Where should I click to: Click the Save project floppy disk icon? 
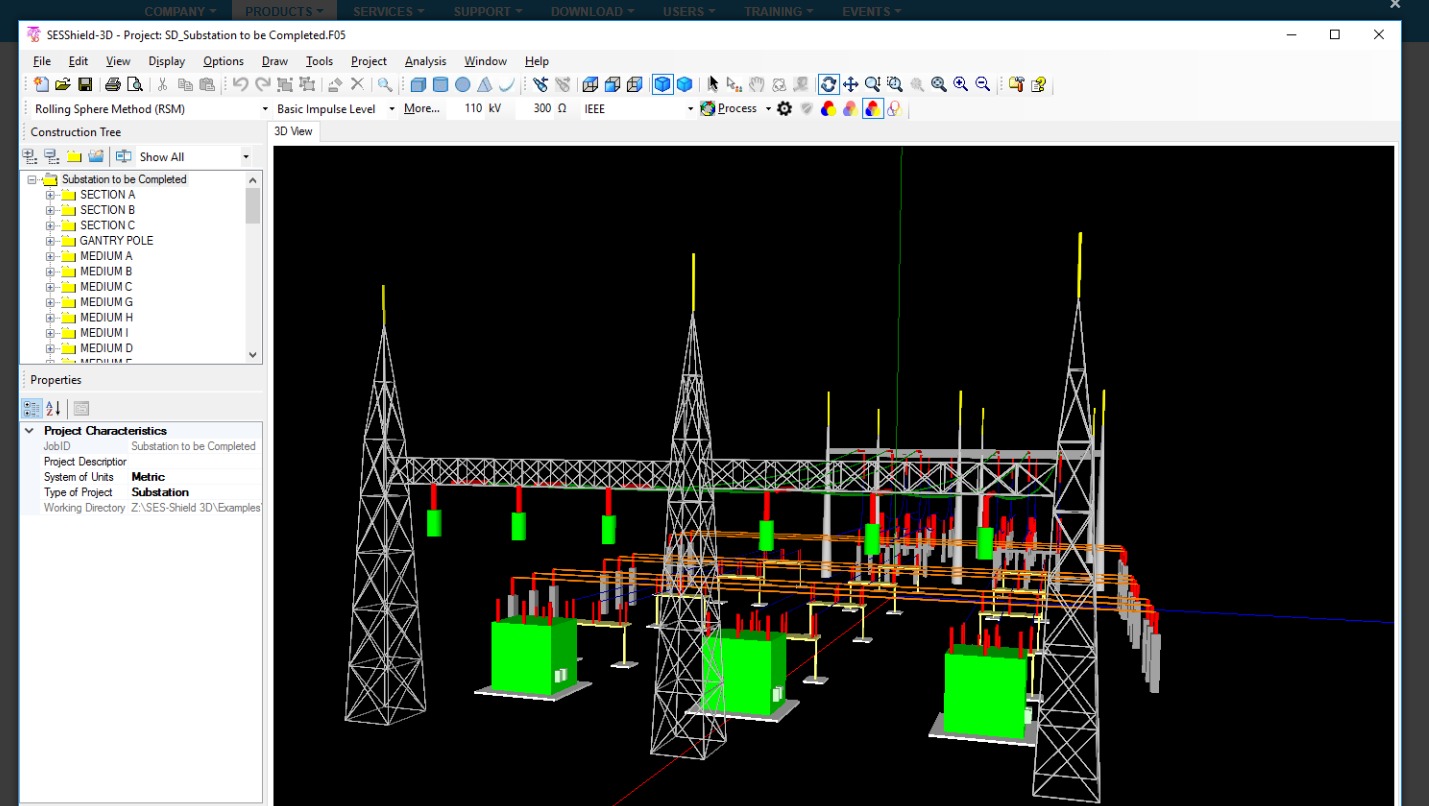pyautogui.click(x=85, y=85)
